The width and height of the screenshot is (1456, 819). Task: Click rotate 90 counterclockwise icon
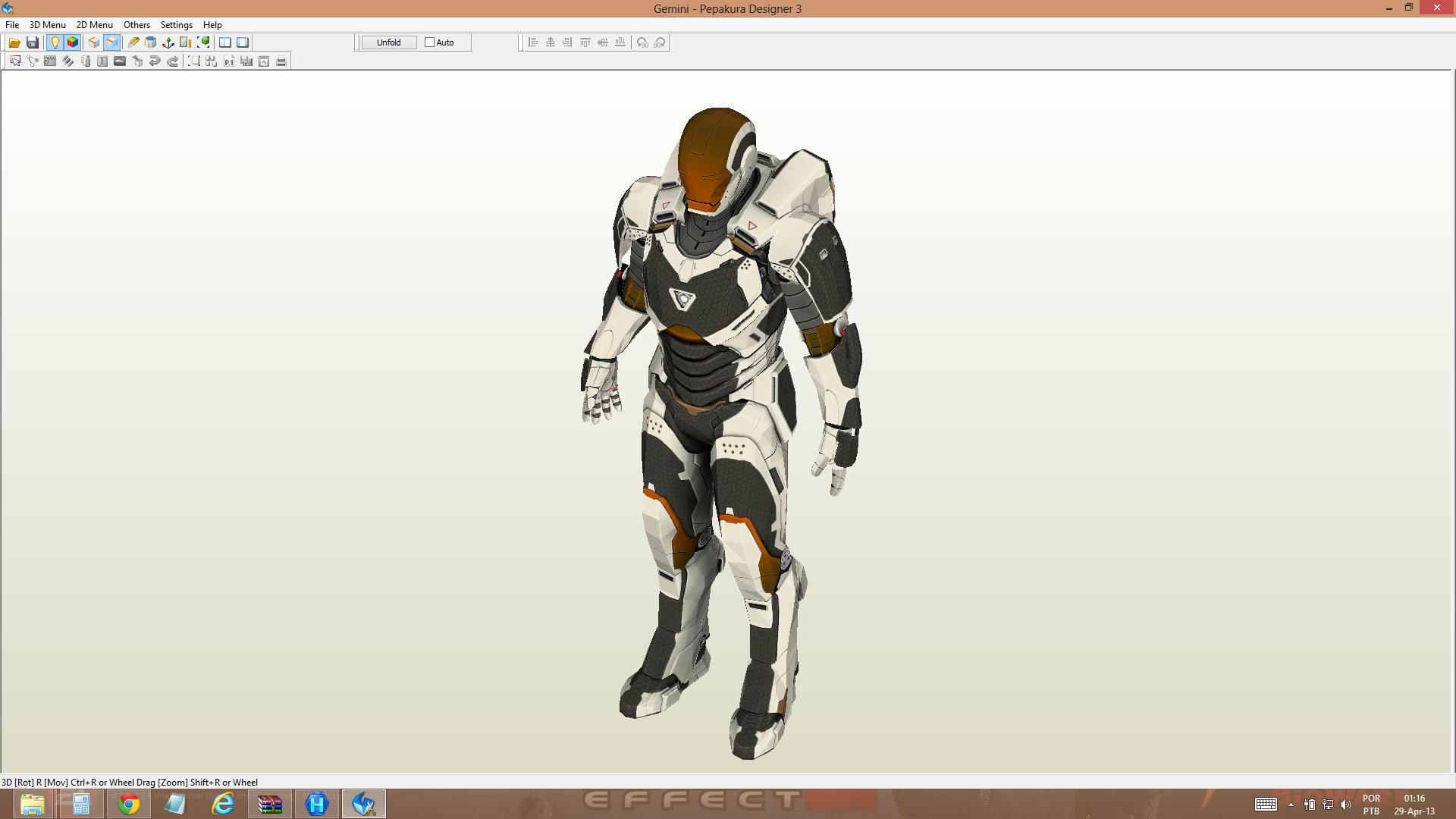pos(642,42)
